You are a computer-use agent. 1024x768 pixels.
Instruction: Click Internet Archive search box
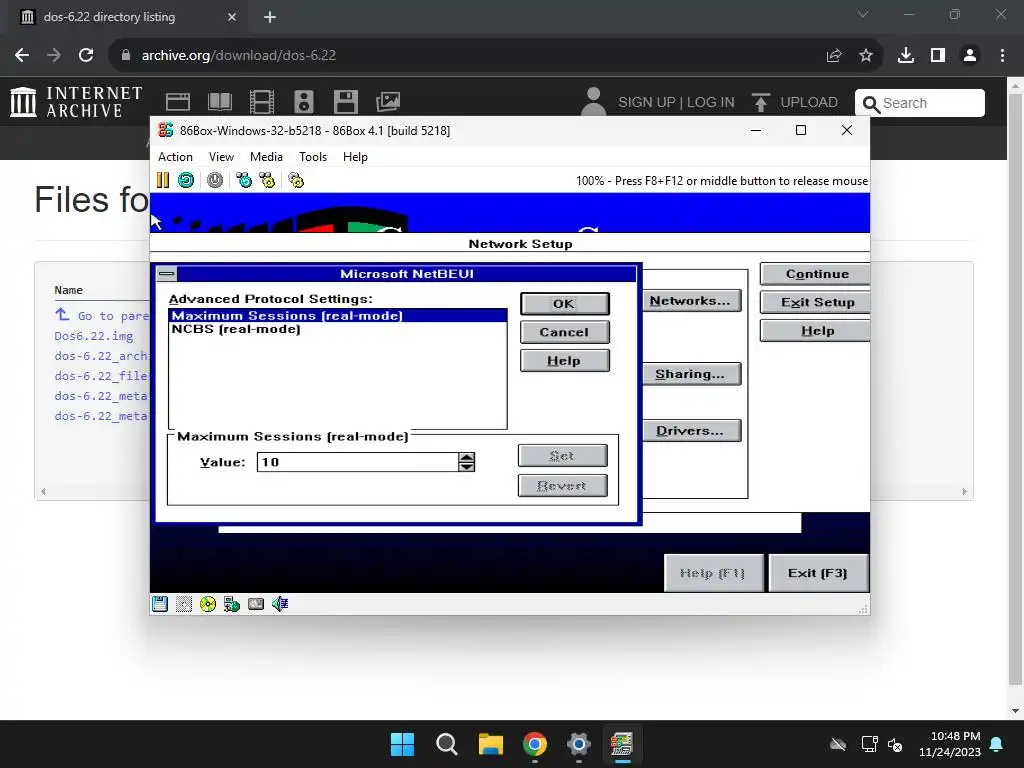coord(920,103)
